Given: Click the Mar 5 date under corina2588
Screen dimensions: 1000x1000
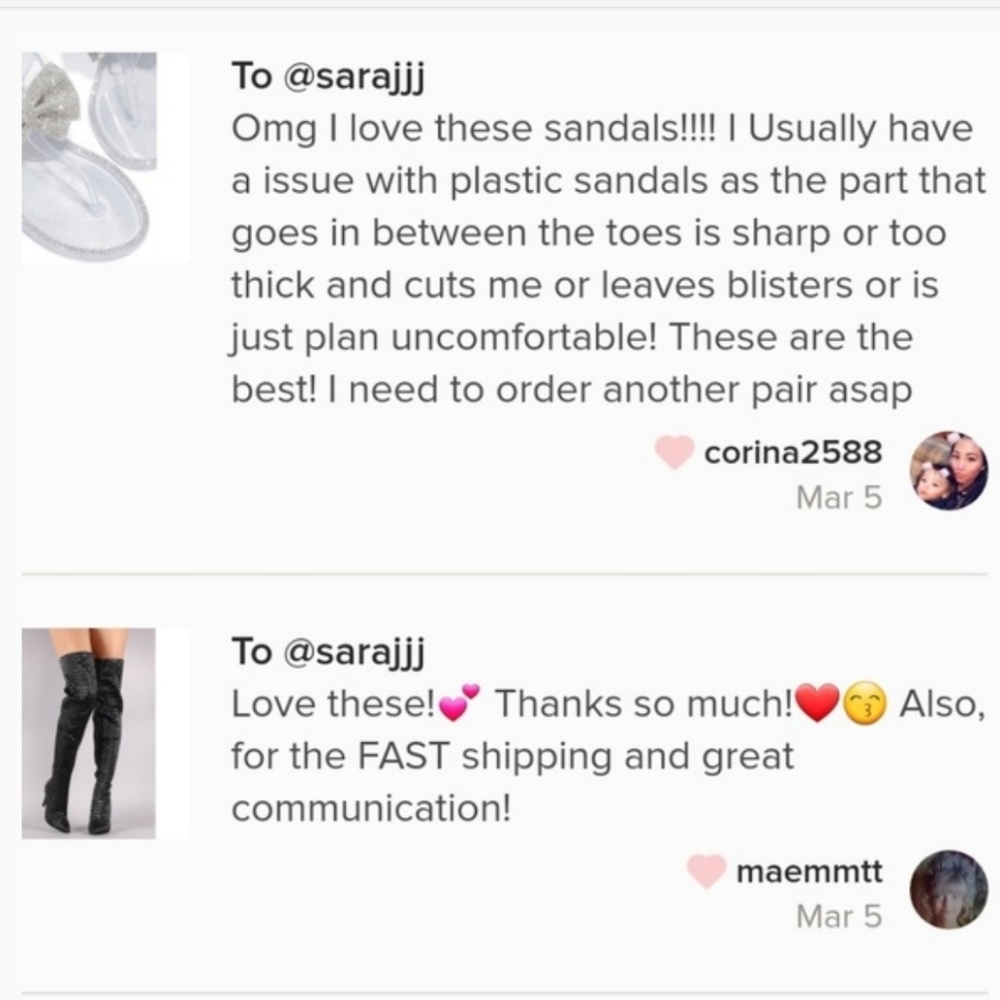Looking at the screenshot, I should point(839,497).
